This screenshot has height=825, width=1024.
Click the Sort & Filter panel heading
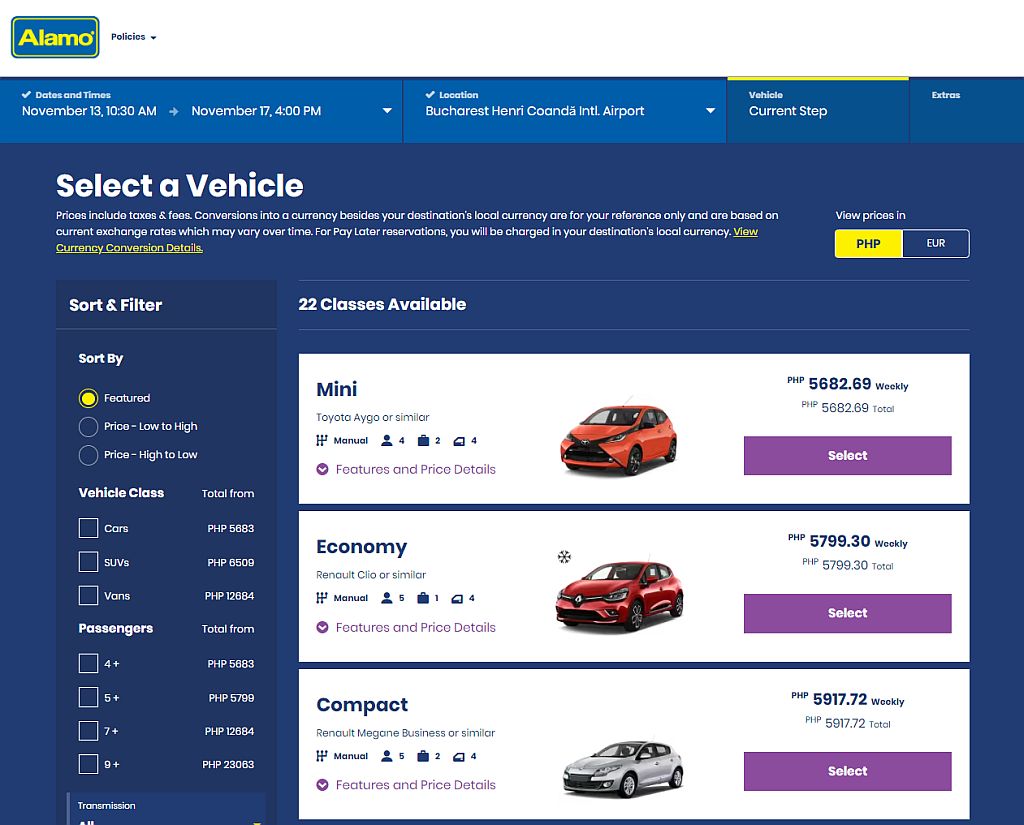(x=116, y=305)
